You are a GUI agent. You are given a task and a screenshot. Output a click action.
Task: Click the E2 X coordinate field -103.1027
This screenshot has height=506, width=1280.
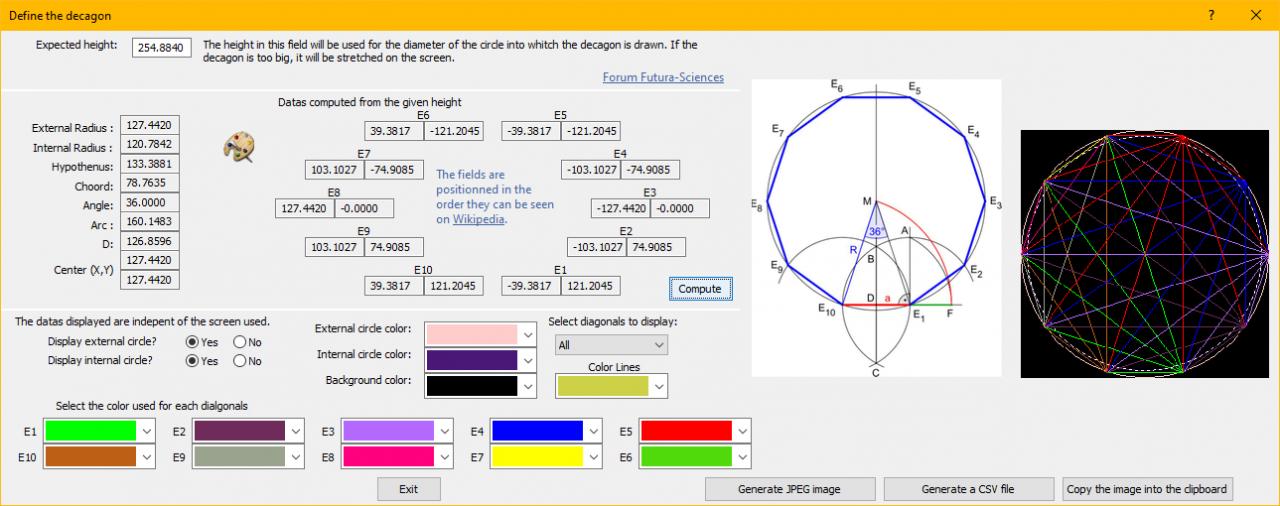(598, 247)
